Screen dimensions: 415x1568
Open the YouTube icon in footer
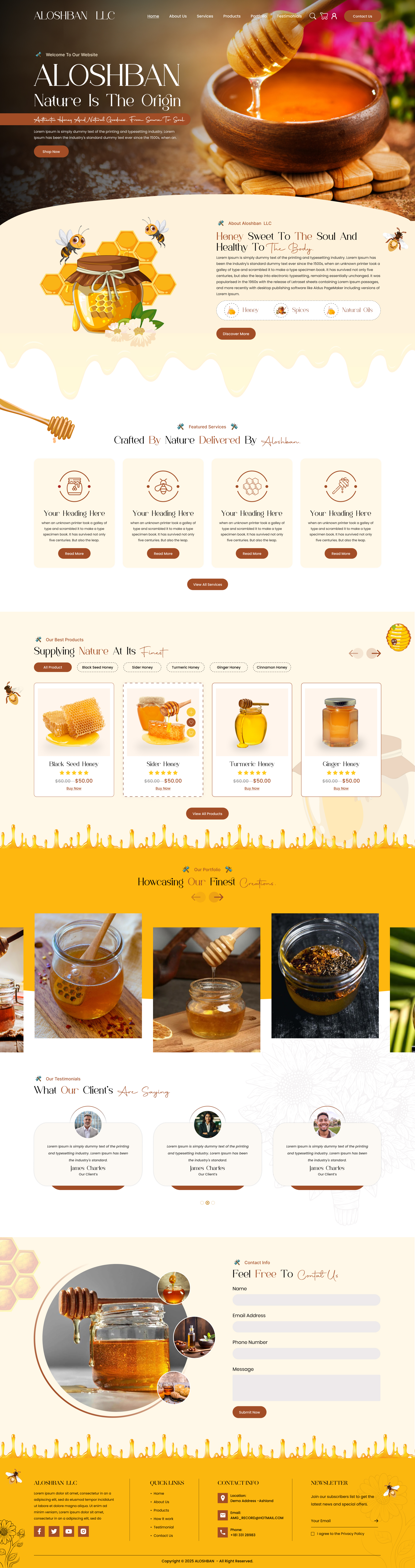[x=69, y=1531]
